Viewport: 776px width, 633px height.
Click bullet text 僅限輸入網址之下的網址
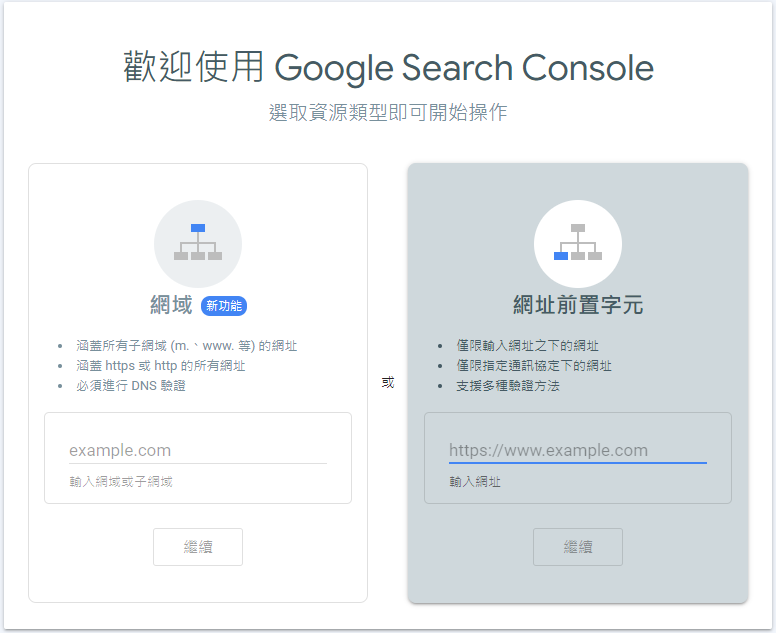[528, 345]
